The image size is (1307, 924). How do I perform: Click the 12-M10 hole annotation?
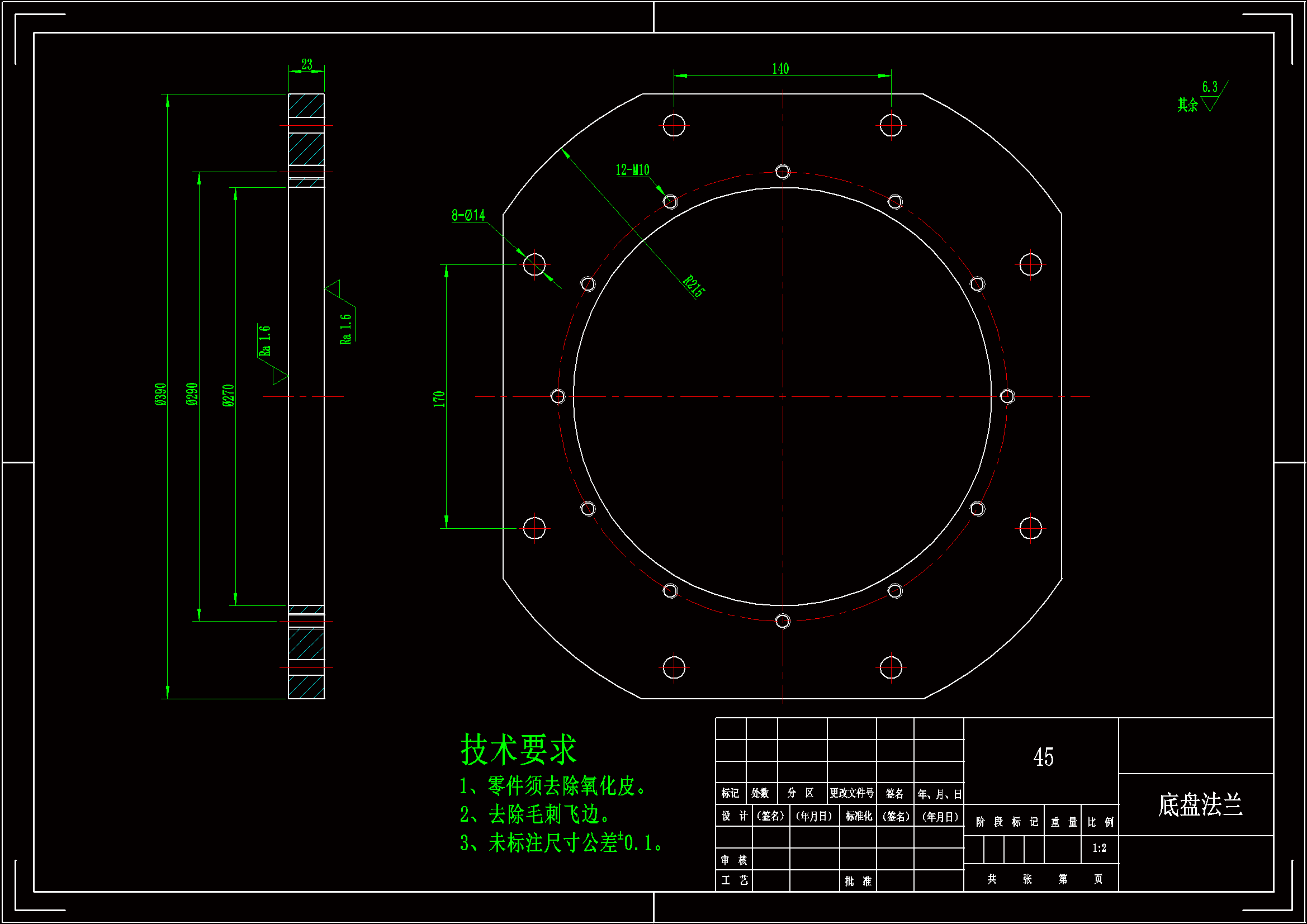pos(632,170)
